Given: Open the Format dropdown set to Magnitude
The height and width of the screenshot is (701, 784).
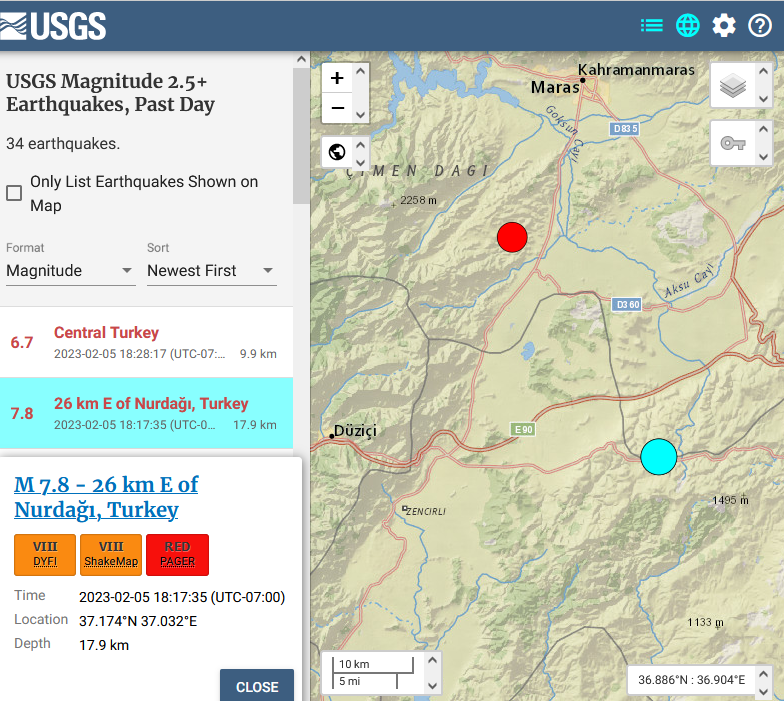Looking at the screenshot, I should tap(70, 271).
